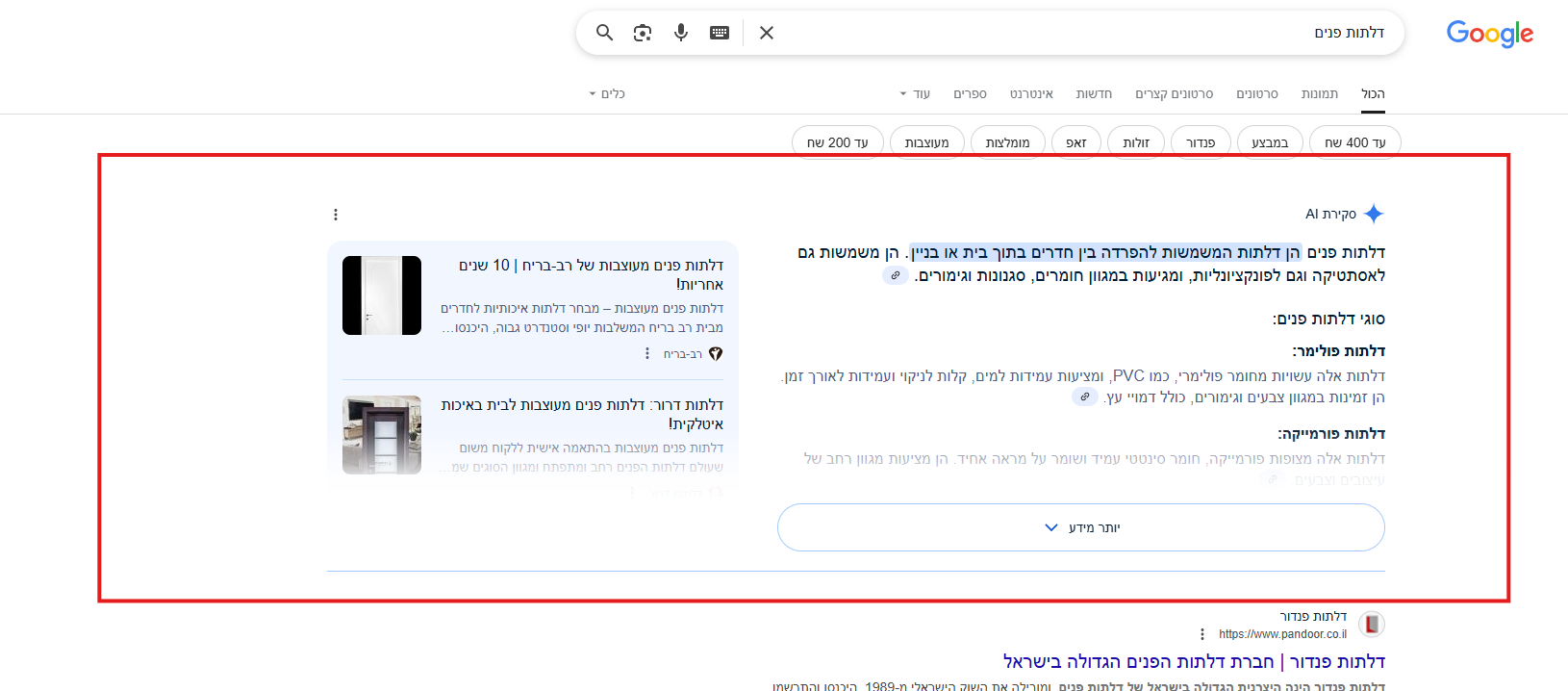Select the מעוצבות filter chip

pos(926,142)
